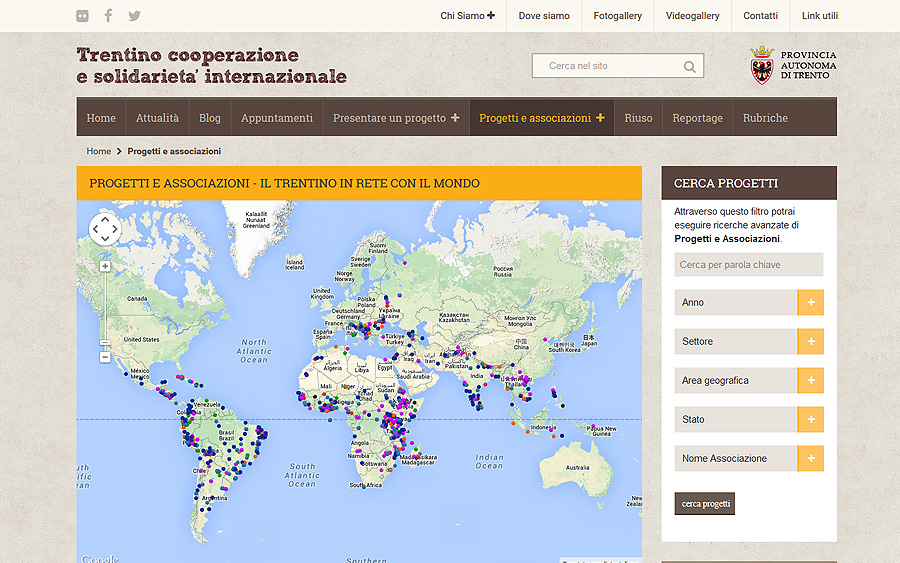Open the Dove siamo page
This screenshot has height=563, width=900.
pyautogui.click(x=544, y=16)
